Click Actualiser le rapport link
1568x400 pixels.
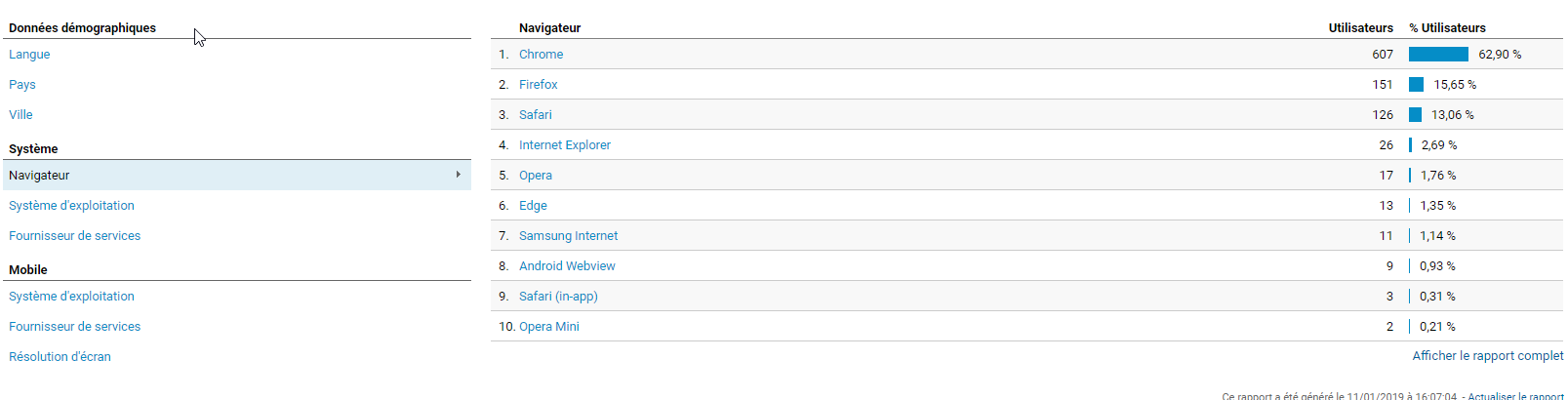pos(1517,396)
